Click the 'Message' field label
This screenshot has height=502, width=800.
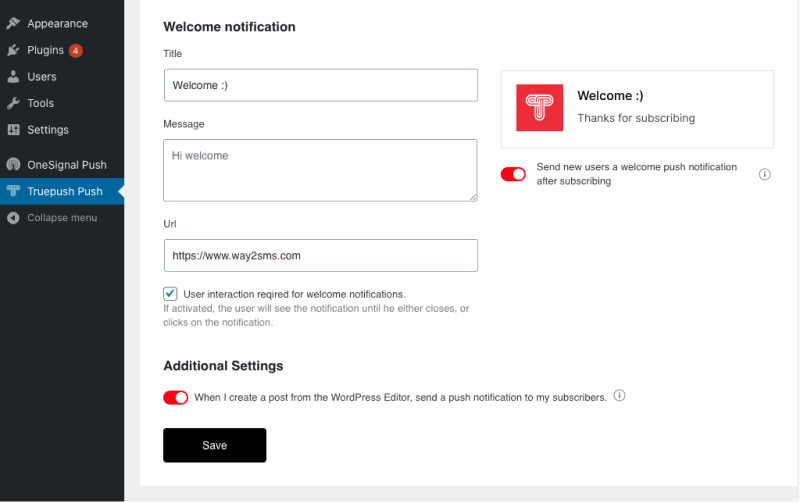[x=184, y=124]
